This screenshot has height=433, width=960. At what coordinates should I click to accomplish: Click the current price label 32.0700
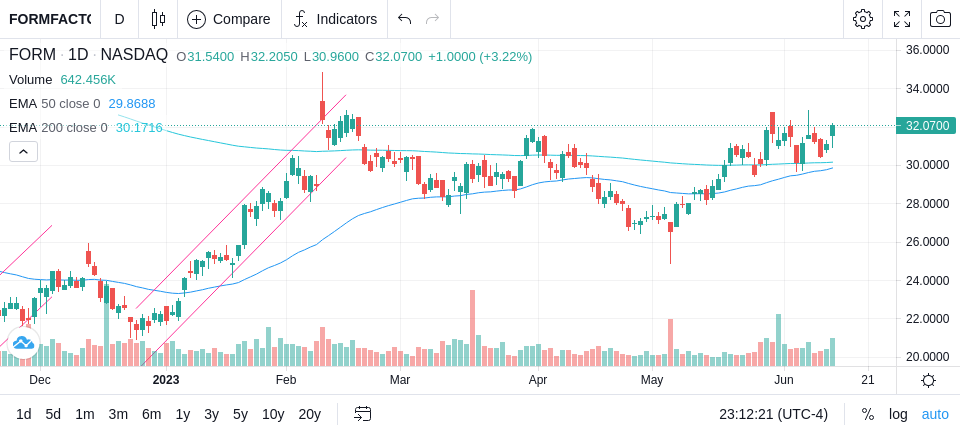click(x=926, y=126)
